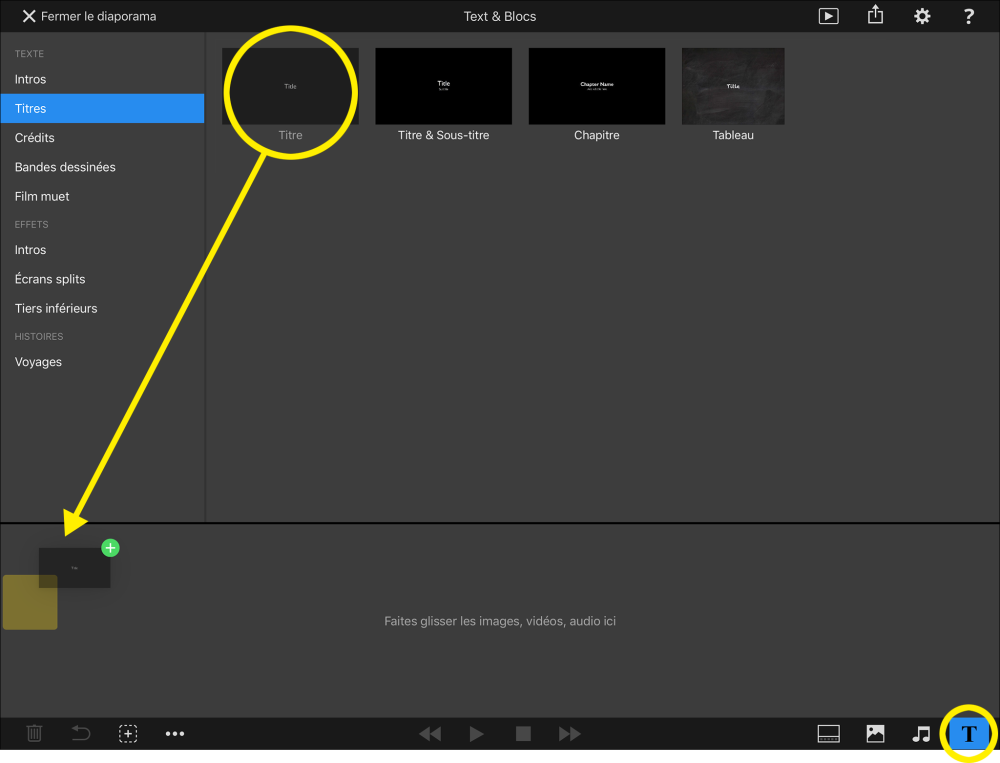Image resolution: width=1000 pixels, height=763 pixels.
Task: Open the Text blocks T icon
Action: coord(969,734)
